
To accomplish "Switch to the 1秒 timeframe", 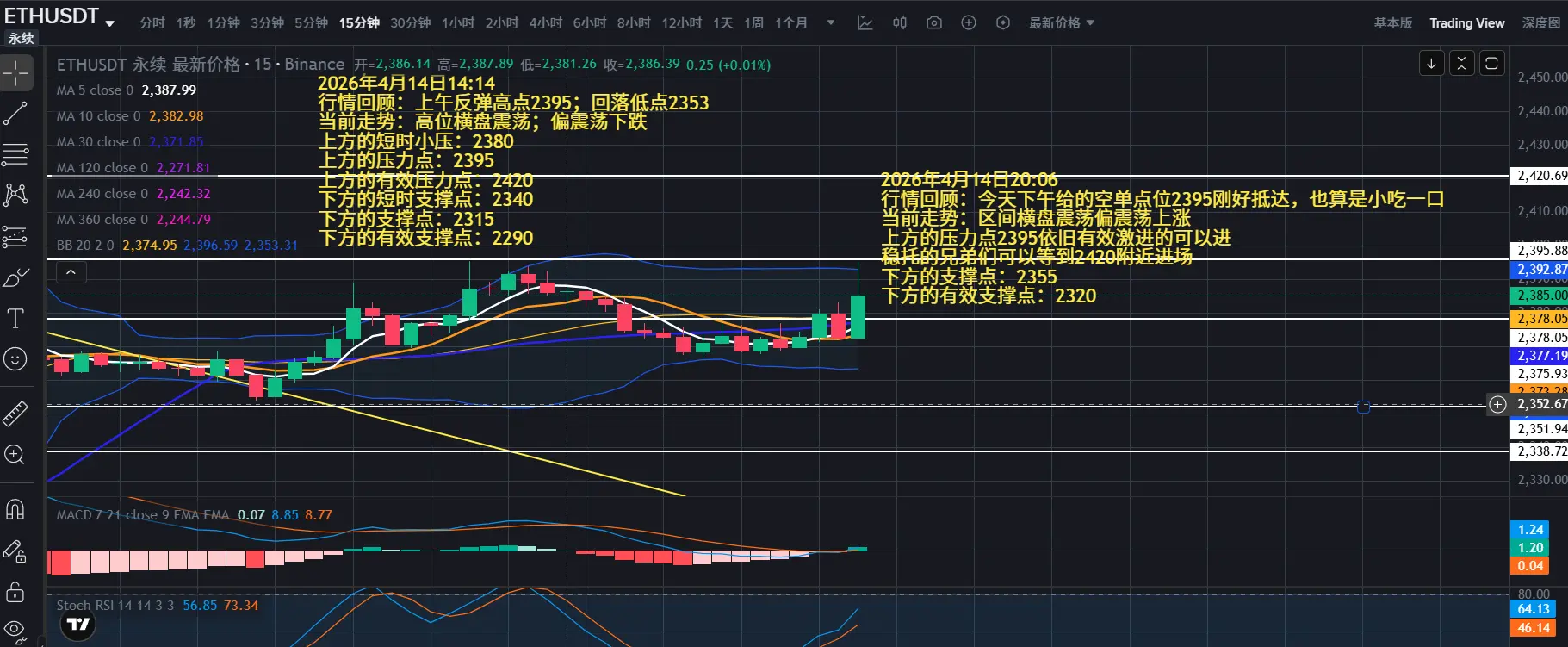I will pyautogui.click(x=186, y=23).
